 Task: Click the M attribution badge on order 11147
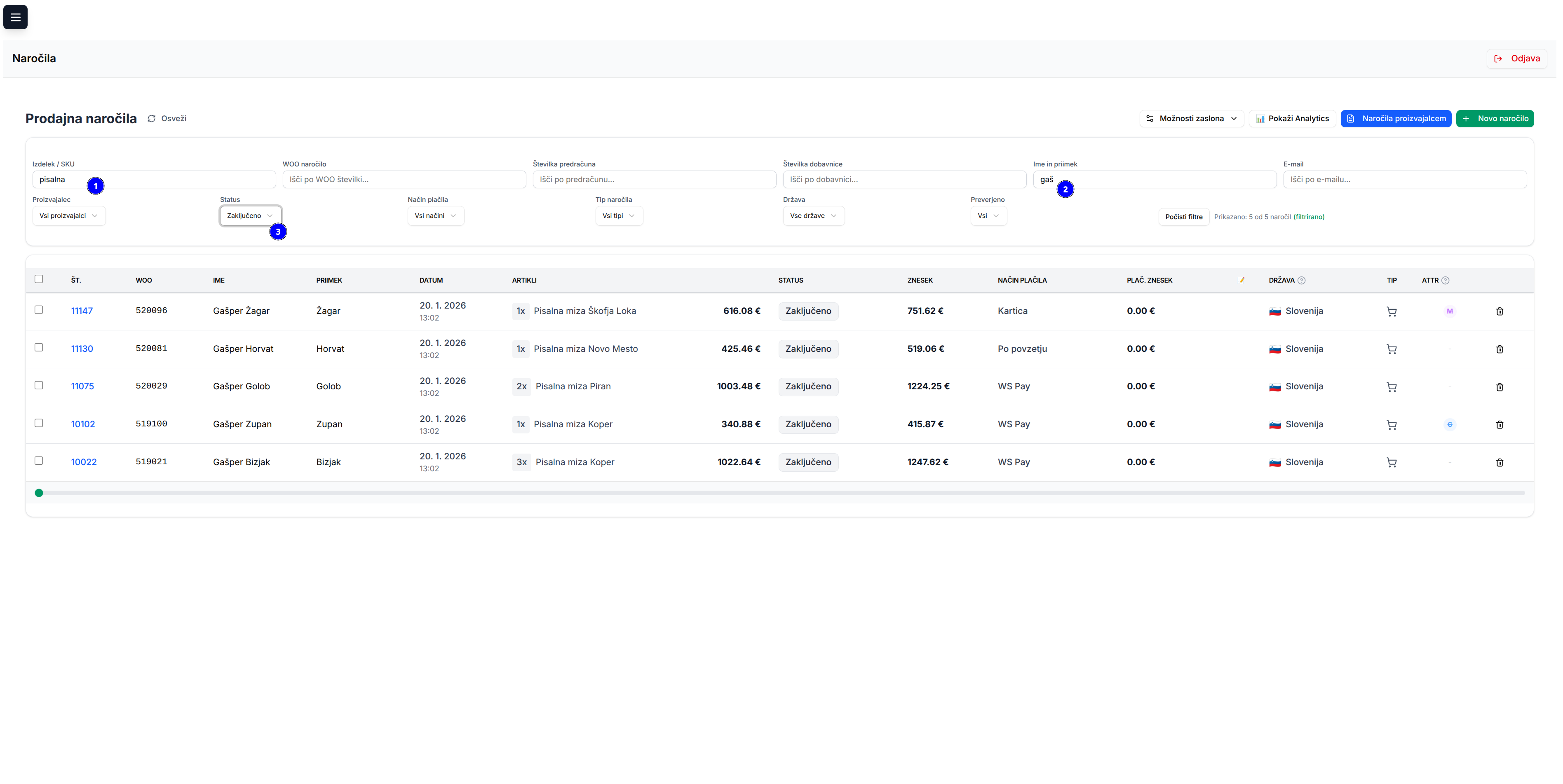click(1450, 311)
